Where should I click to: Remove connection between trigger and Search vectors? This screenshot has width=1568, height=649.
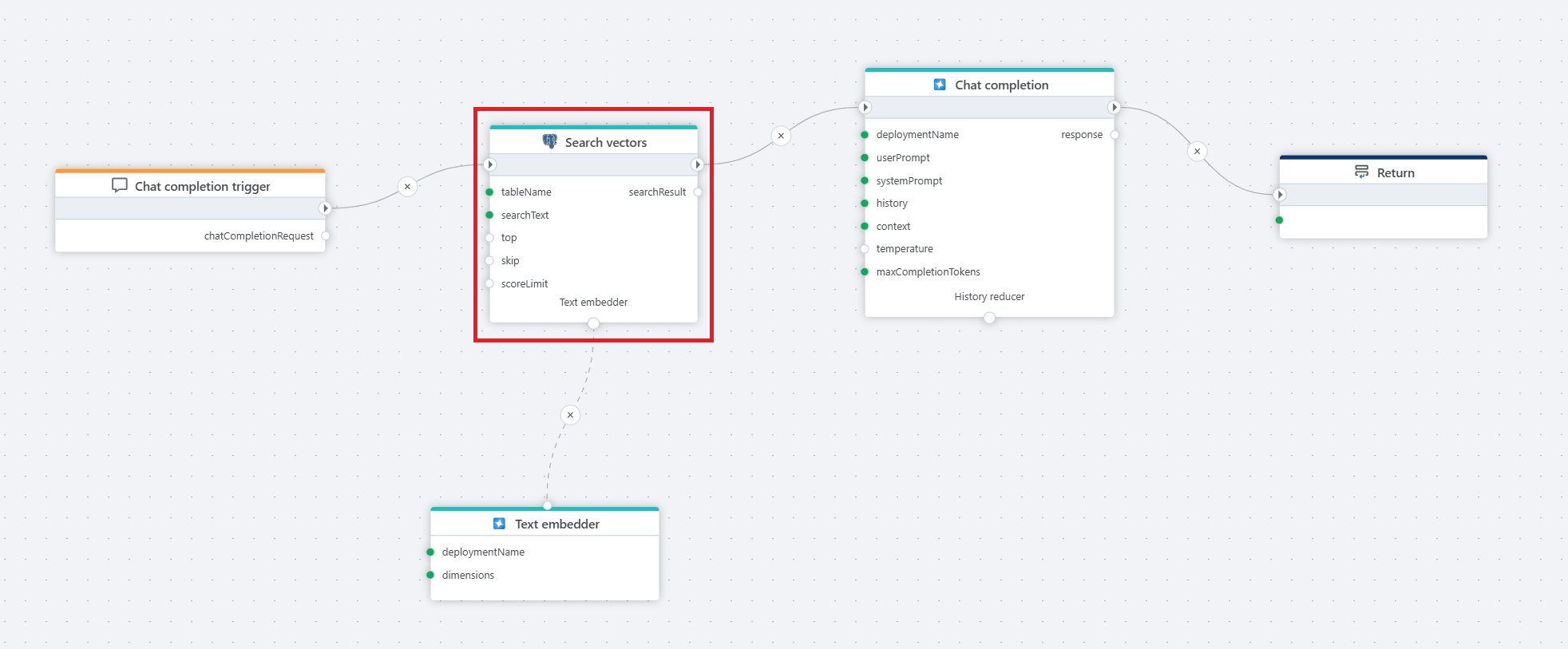[407, 187]
